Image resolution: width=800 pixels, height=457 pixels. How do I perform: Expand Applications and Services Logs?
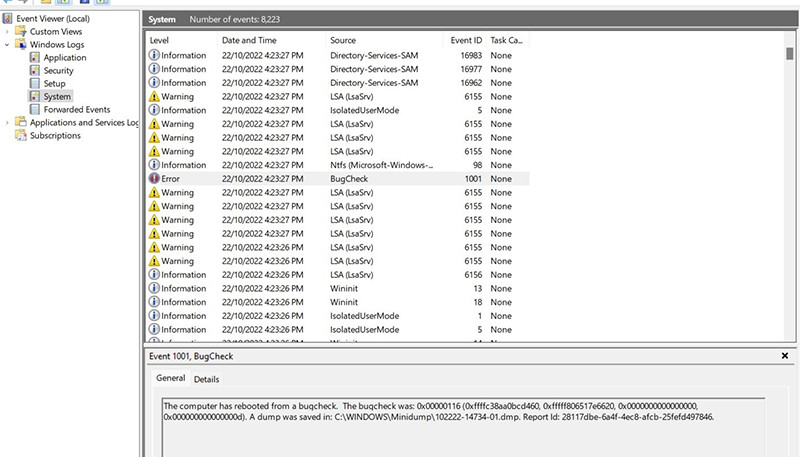pos(8,123)
